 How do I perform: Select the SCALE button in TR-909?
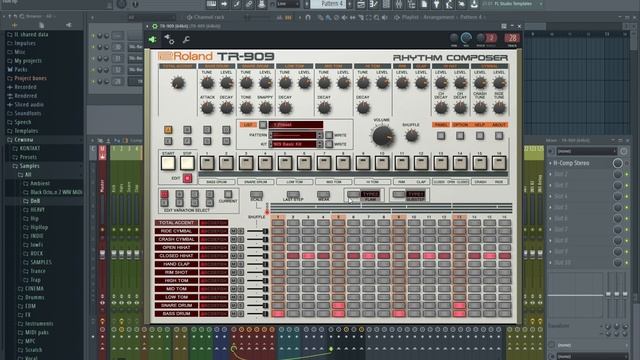click(x=256, y=194)
